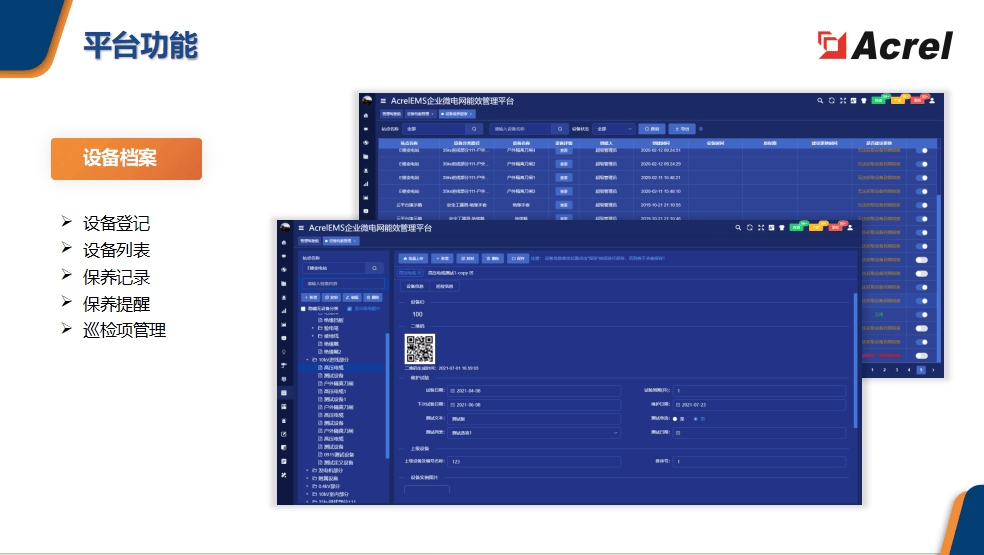Click the refresh icon in the back window header
Viewport: 984px width, 555px height.
832,100
